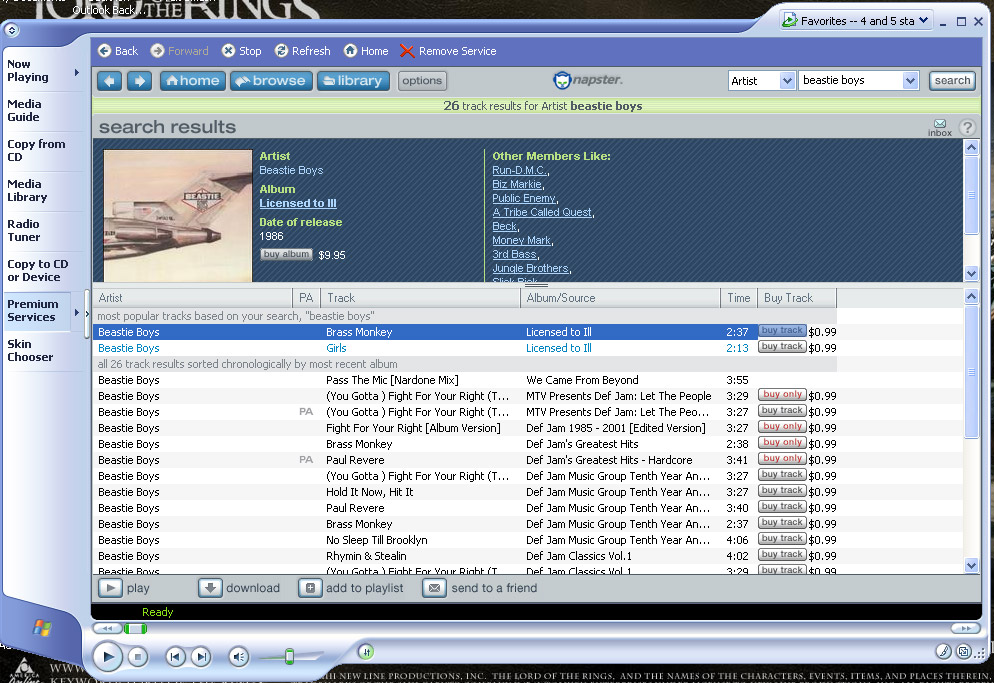Click Napster blue right arrow button
This screenshot has width=994, height=683.
(139, 81)
